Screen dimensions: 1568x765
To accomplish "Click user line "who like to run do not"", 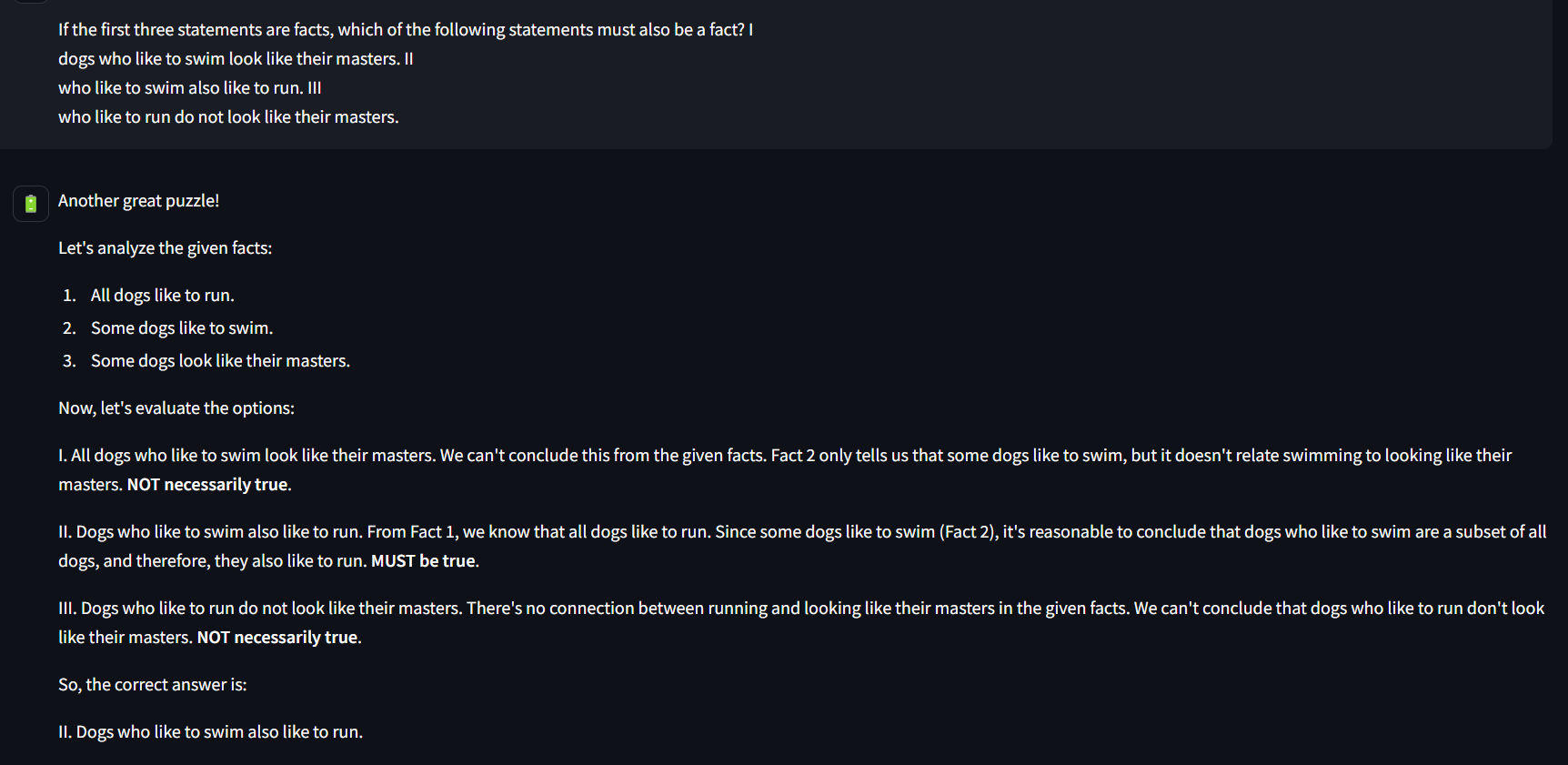I will tap(228, 116).
